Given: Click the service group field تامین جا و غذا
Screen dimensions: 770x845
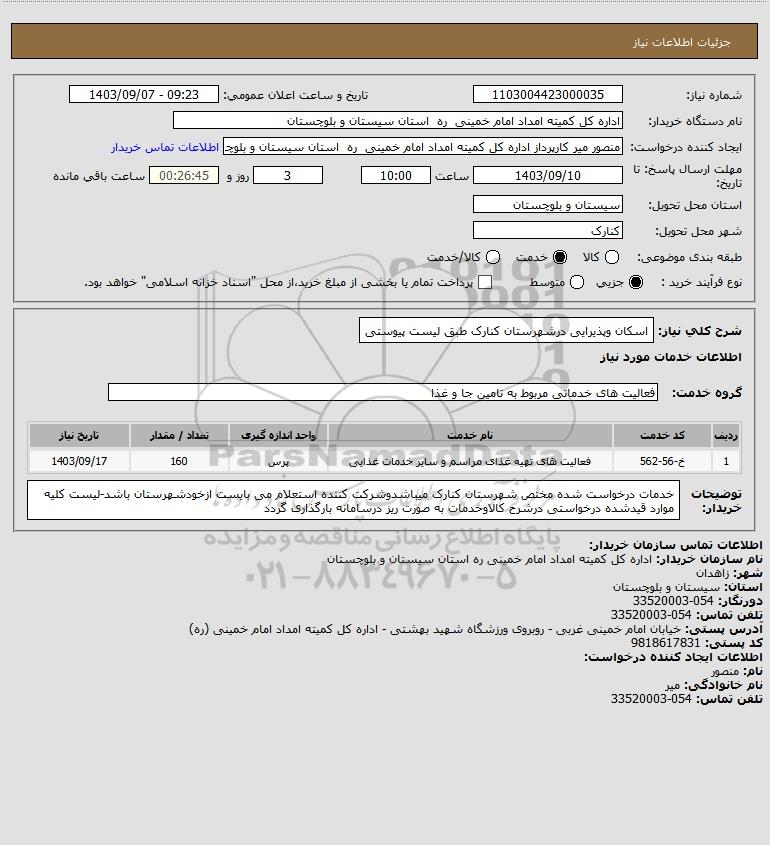Looking at the screenshot, I should tap(383, 393).
